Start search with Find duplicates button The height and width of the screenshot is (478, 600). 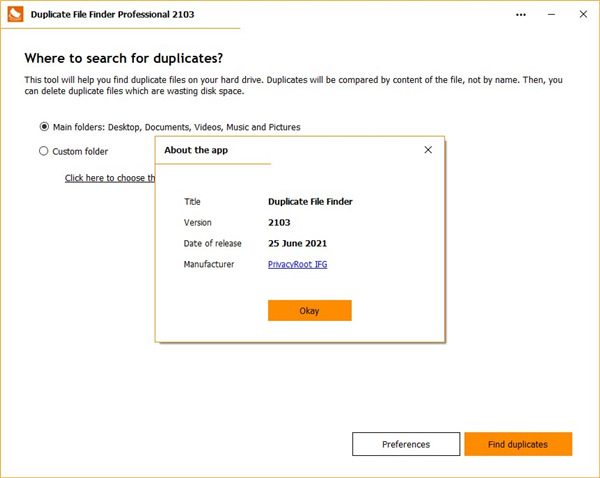click(518, 444)
